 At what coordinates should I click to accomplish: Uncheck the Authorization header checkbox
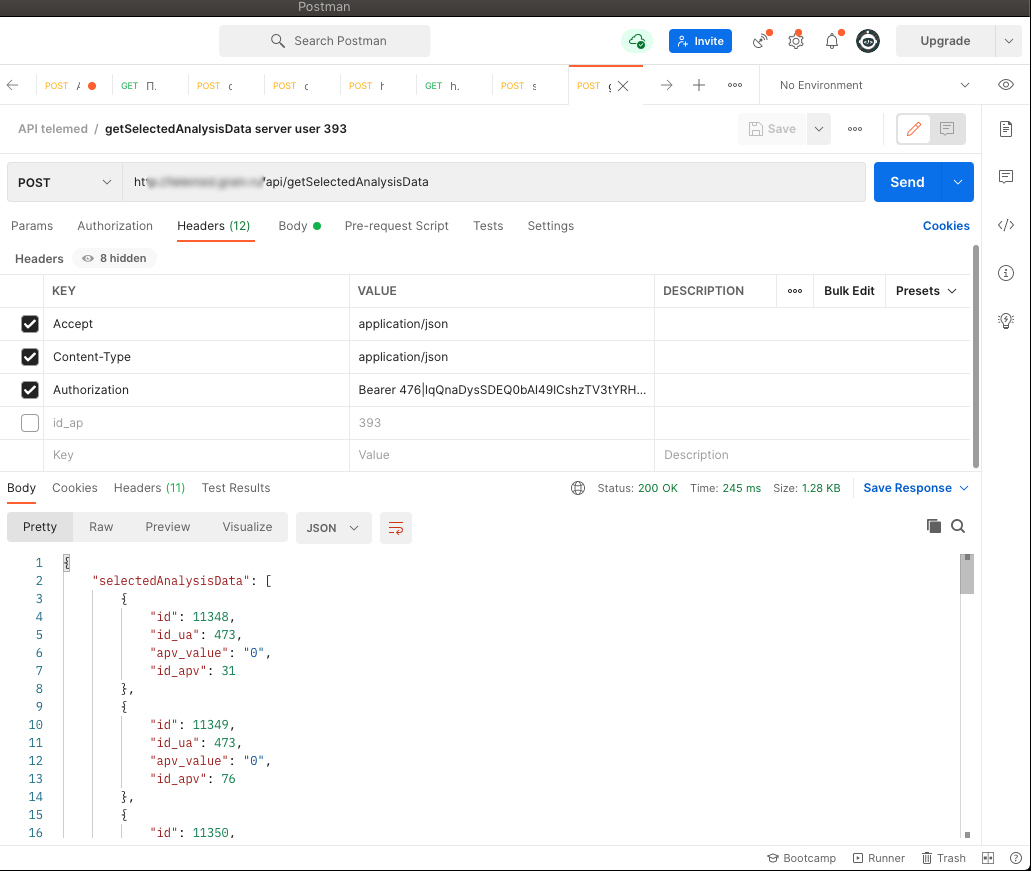tap(30, 390)
